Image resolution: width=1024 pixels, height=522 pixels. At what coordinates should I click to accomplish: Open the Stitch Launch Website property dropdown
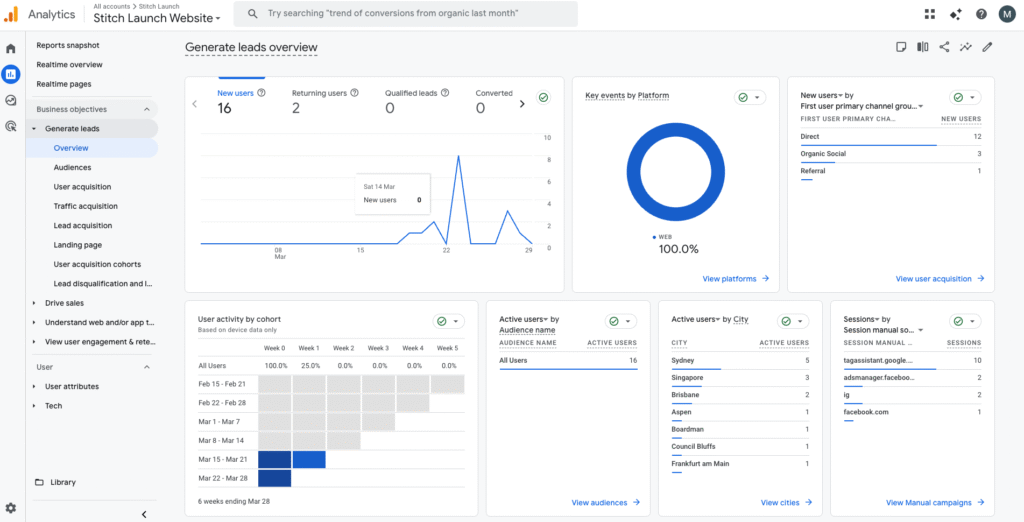click(x=157, y=18)
